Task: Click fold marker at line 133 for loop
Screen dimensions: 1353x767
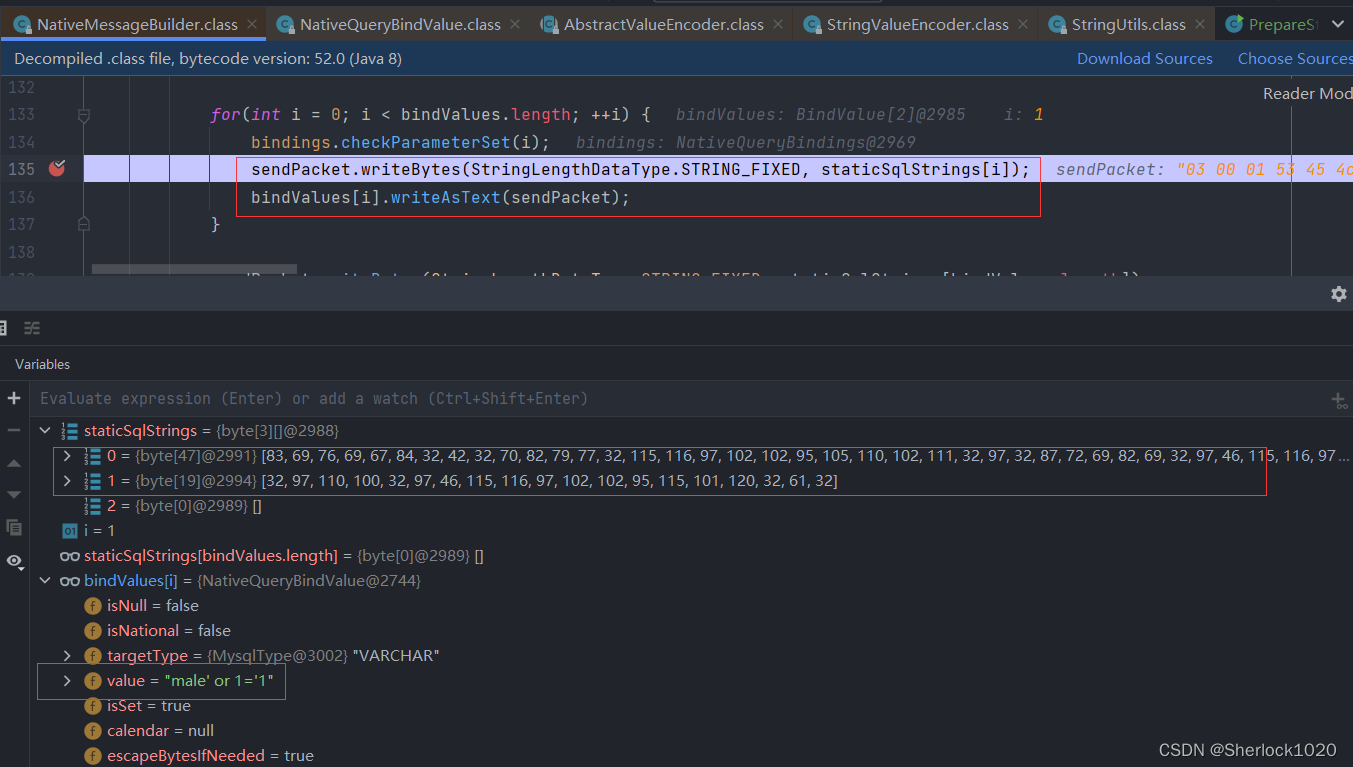Action: [x=84, y=115]
